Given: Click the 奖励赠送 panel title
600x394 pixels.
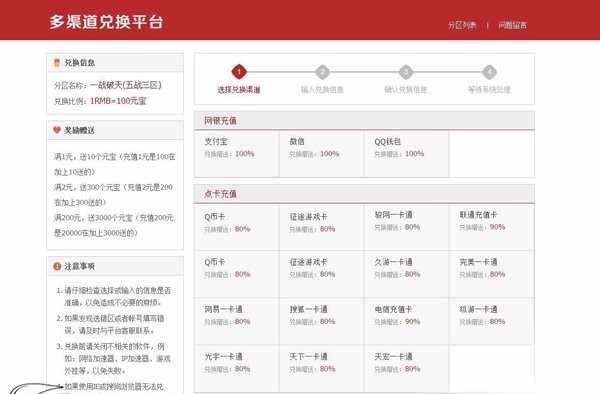Looking at the screenshot, I should pyautogui.click(x=79, y=130).
